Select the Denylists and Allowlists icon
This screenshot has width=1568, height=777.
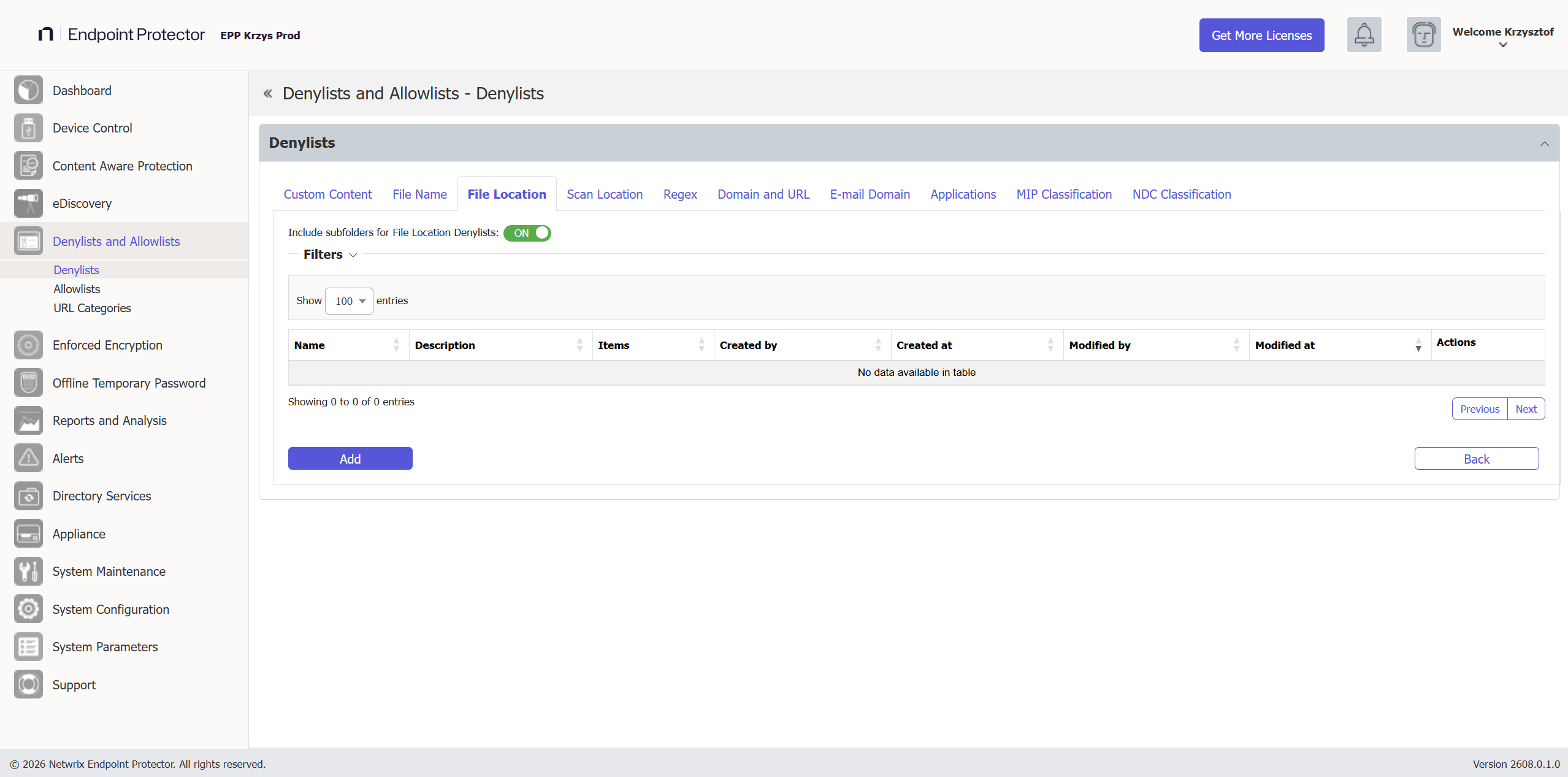[28, 242]
